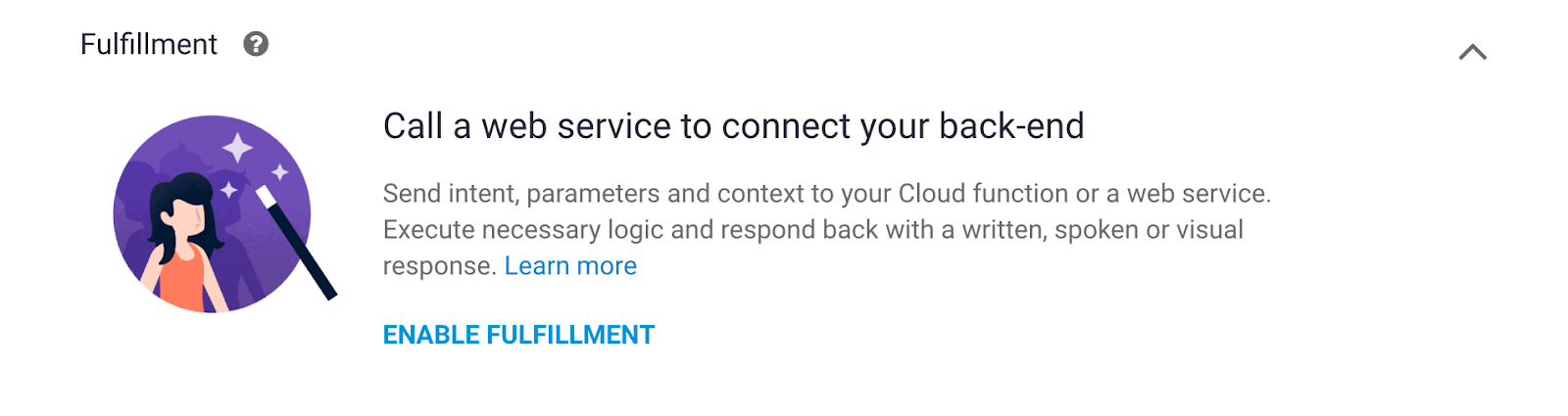1568x416 pixels.
Task: Click the small sparkle beside the wand tip
Action: point(280,172)
